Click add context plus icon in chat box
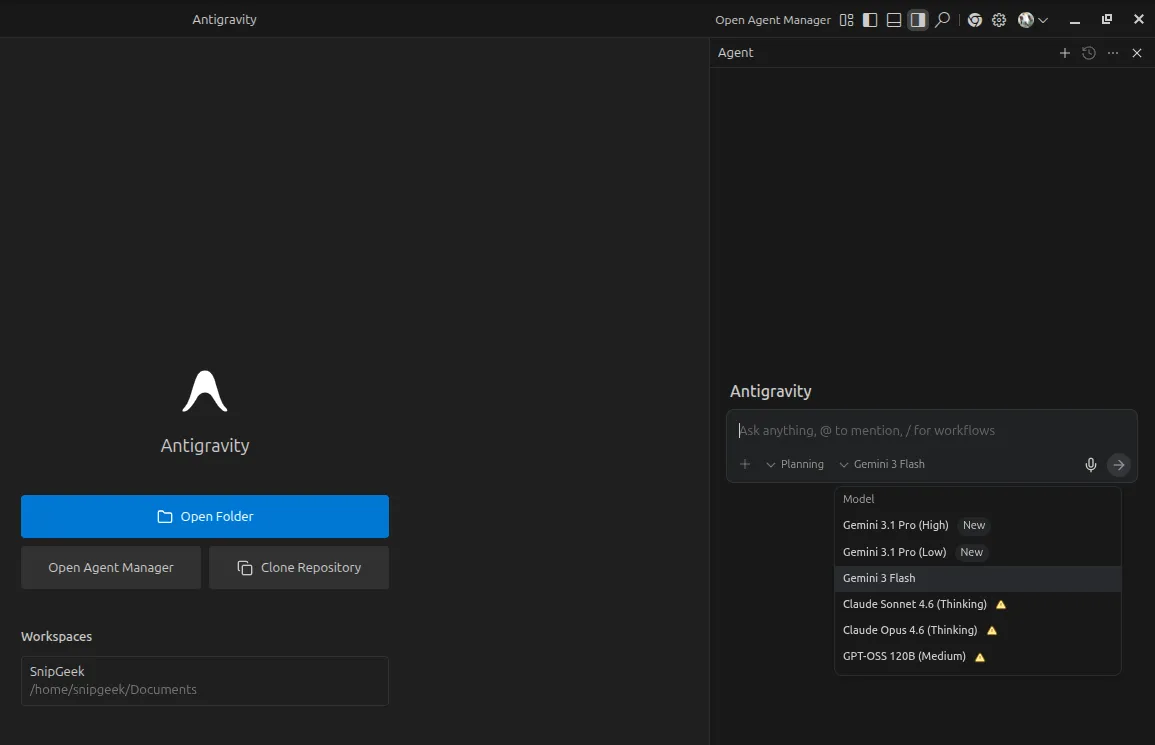The height and width of the screenshot is (745, 1155). 745,464
